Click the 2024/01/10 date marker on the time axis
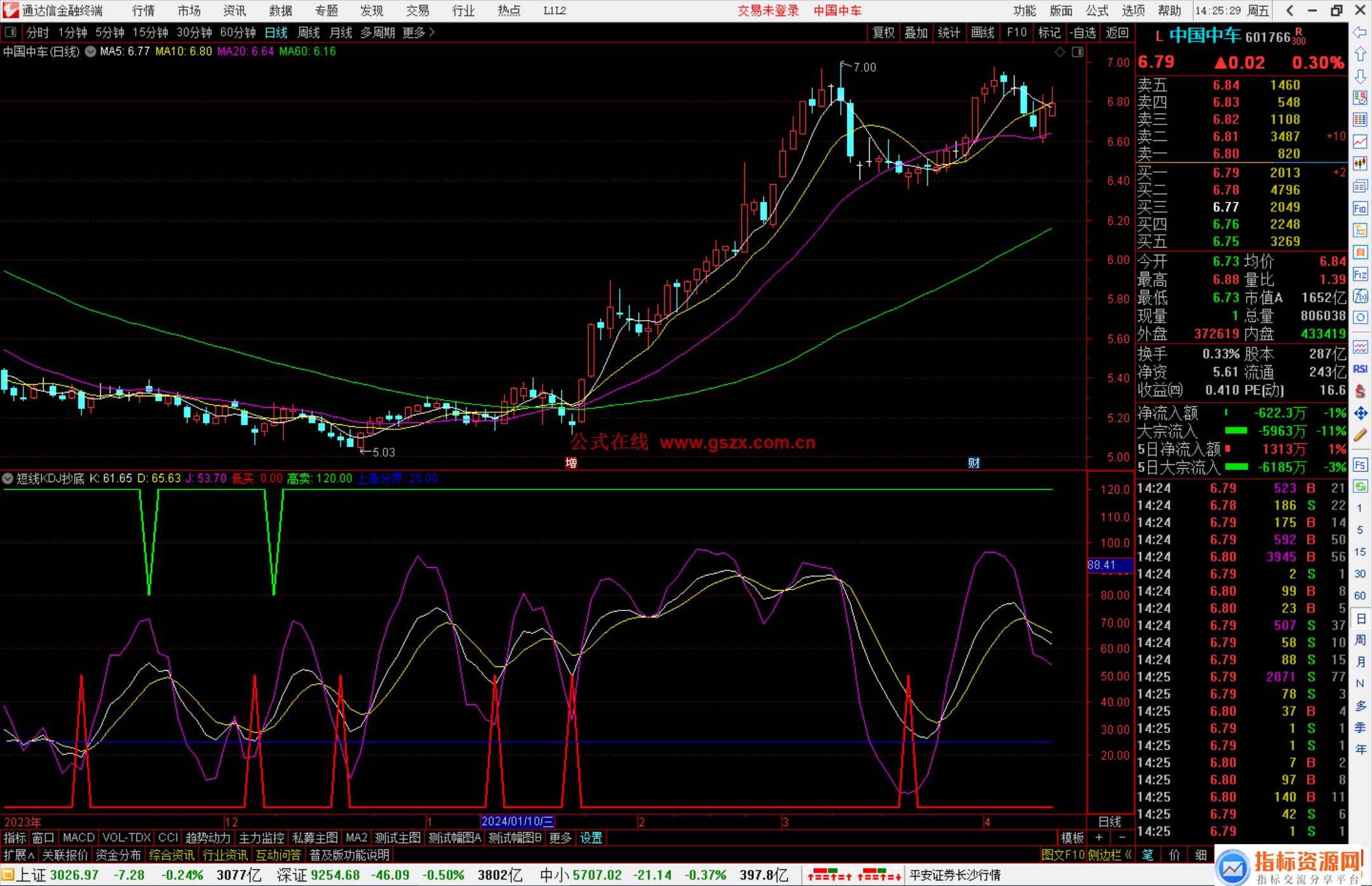 (x=517, y=821)
